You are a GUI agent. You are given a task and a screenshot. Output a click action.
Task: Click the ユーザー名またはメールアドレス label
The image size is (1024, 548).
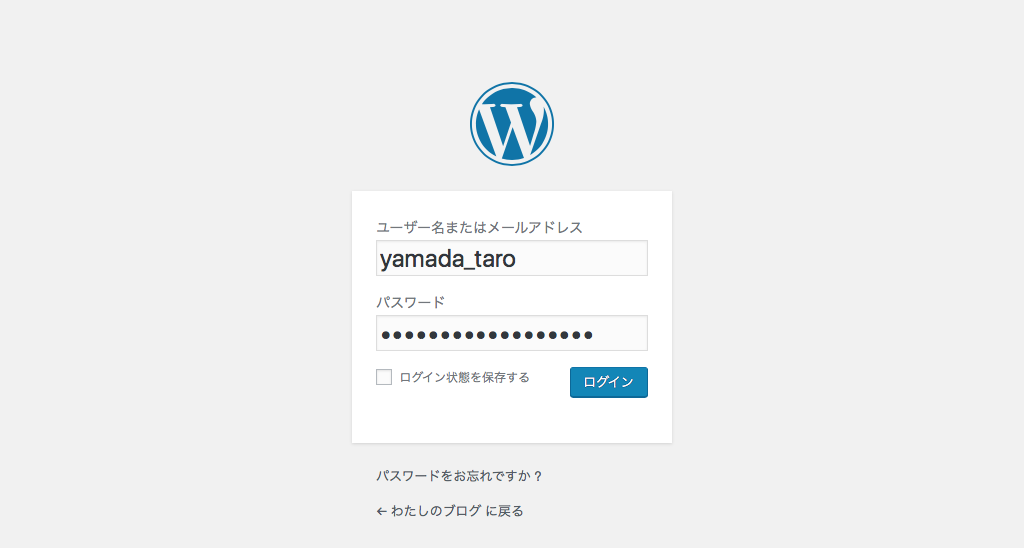[479, 227]
